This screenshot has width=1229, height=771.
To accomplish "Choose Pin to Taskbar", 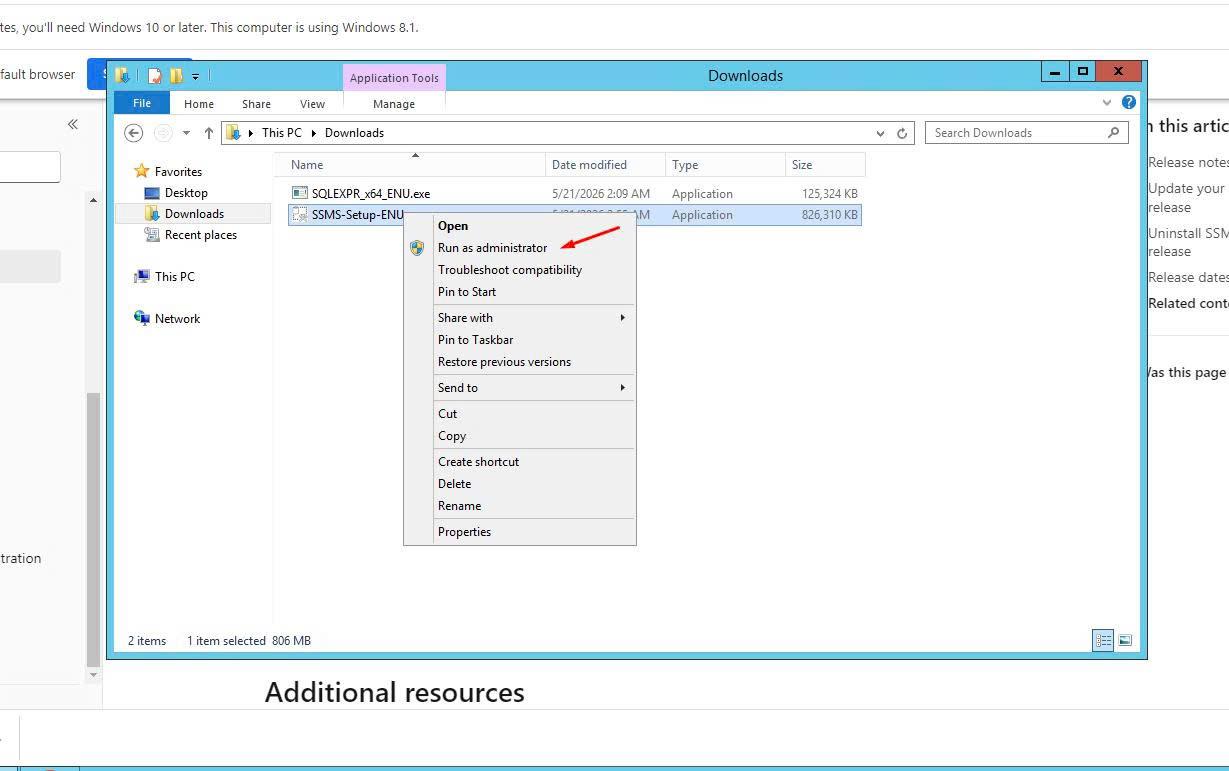I will click(x=475, y=340).
